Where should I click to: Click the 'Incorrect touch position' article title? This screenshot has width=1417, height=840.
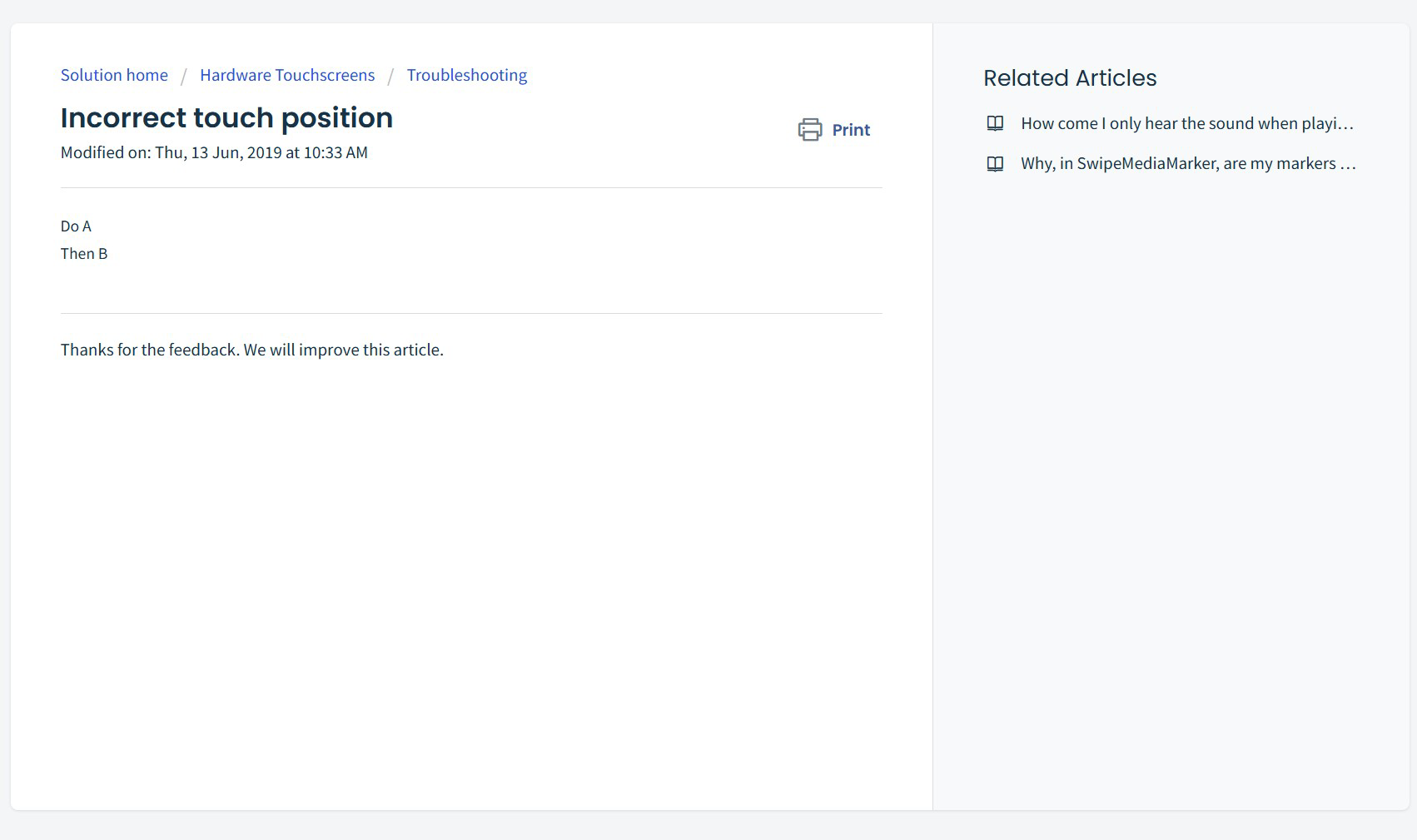pyautogui.click(x=226, y=118)
